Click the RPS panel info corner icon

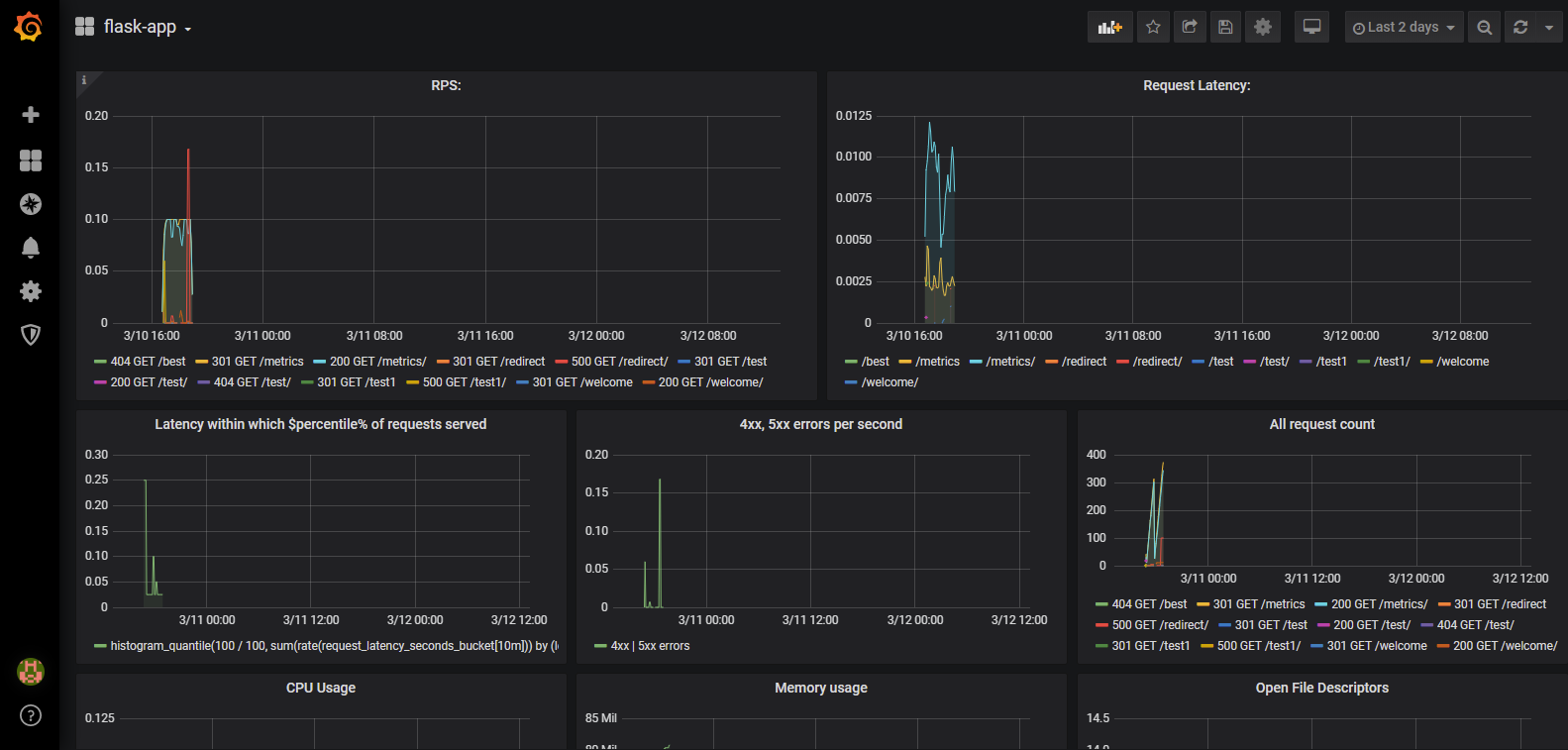[84, 80]
